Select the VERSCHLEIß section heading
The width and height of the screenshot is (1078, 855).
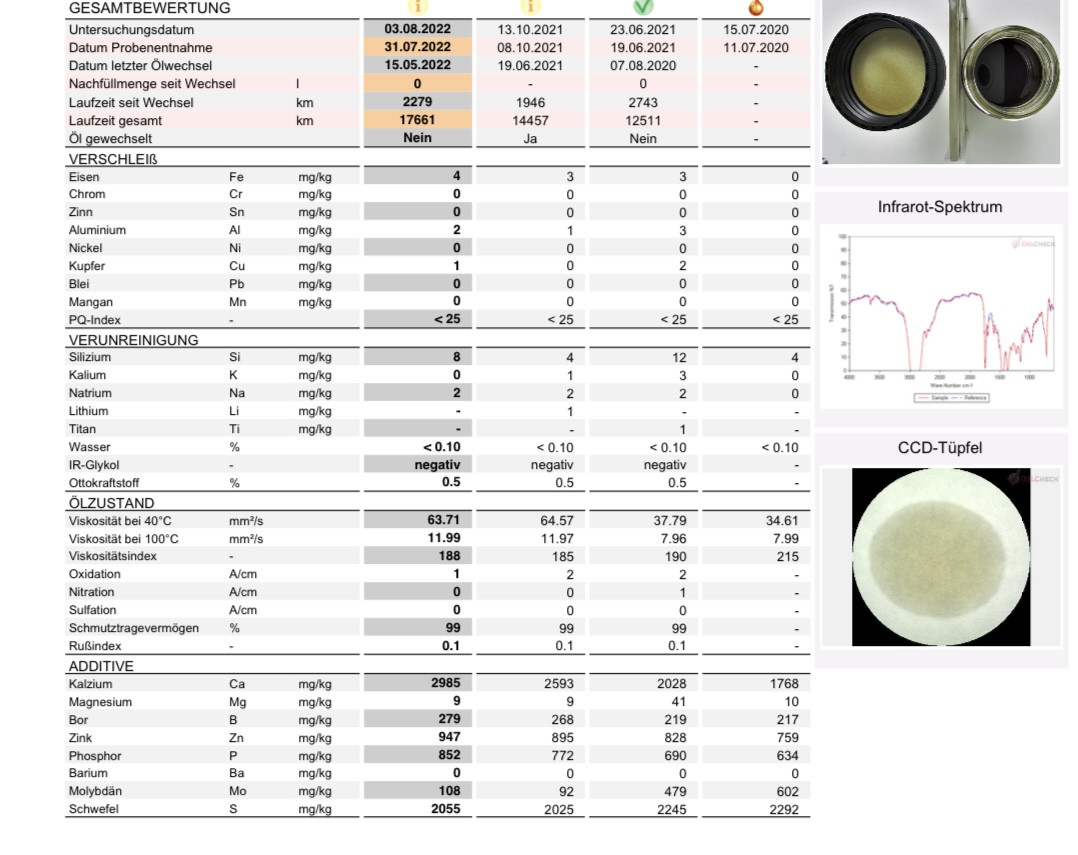pos(113,159)
